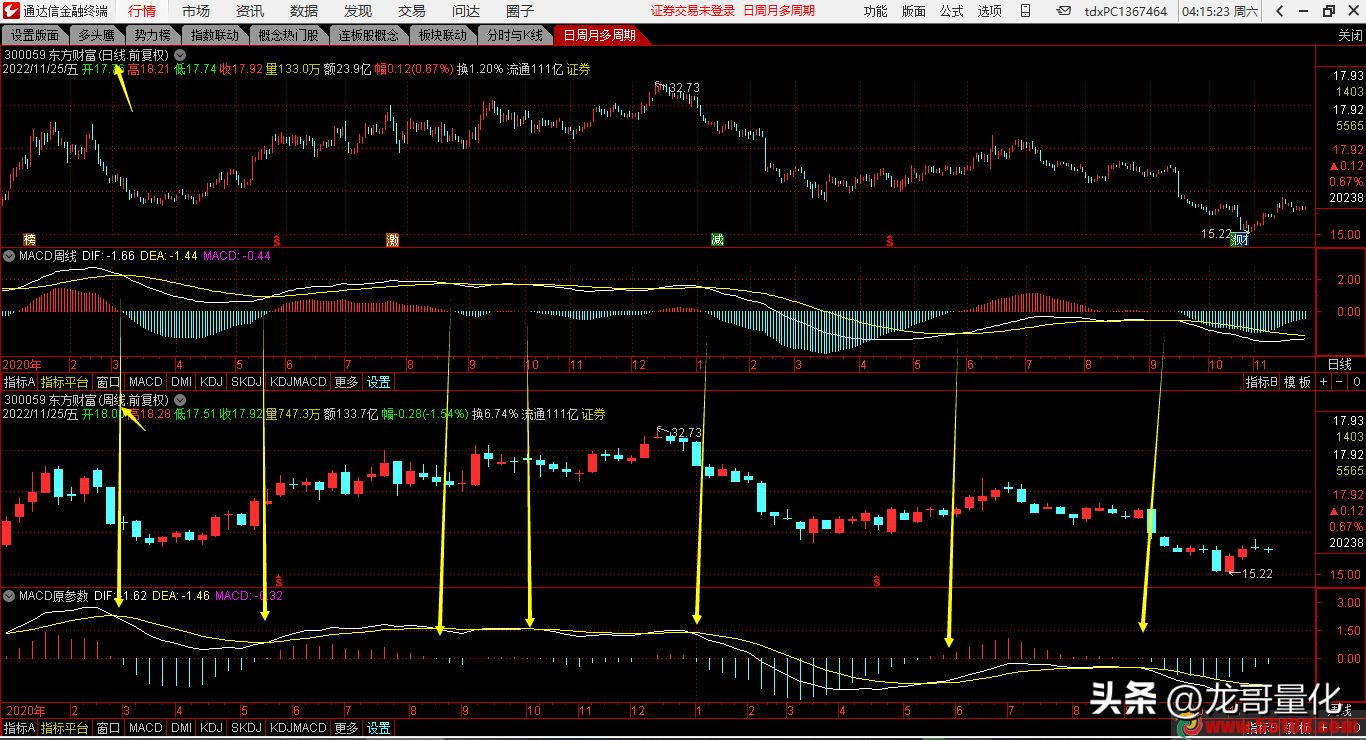Click 窗口 in the upper indicator bar

click(108, 382)
